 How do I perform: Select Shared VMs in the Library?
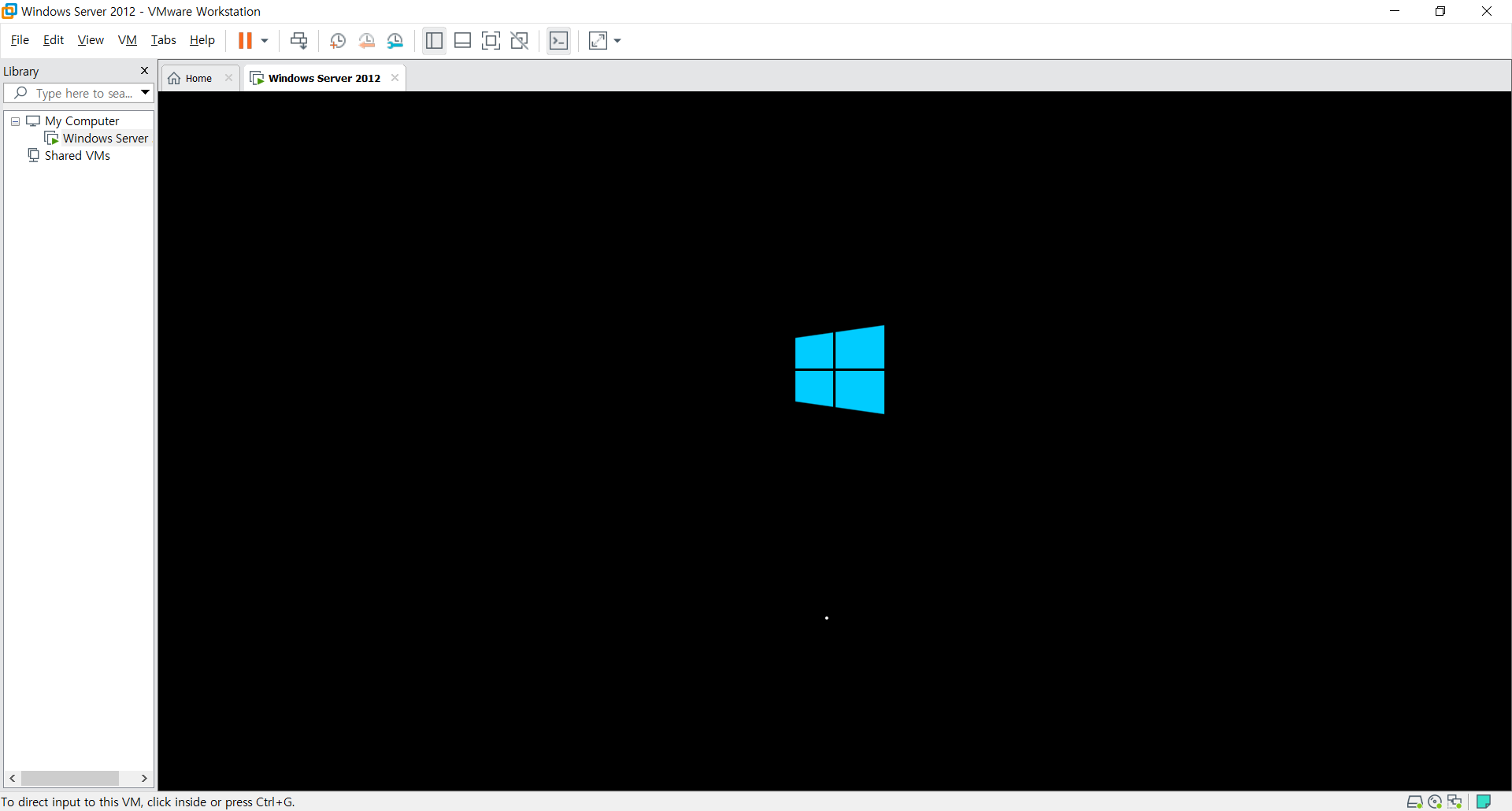pos(77,156)
